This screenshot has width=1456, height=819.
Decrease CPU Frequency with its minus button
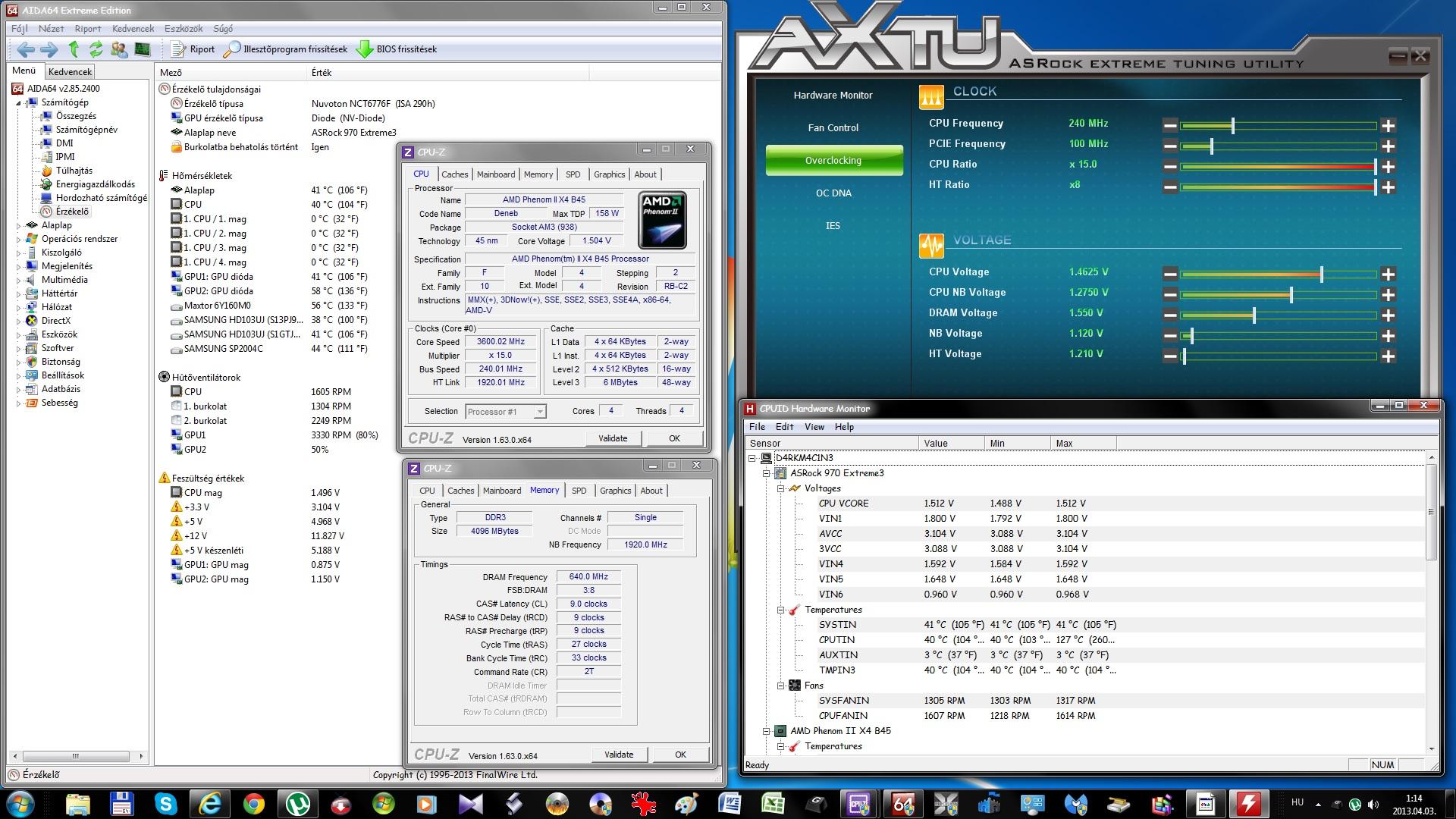tap(1170, 126)
